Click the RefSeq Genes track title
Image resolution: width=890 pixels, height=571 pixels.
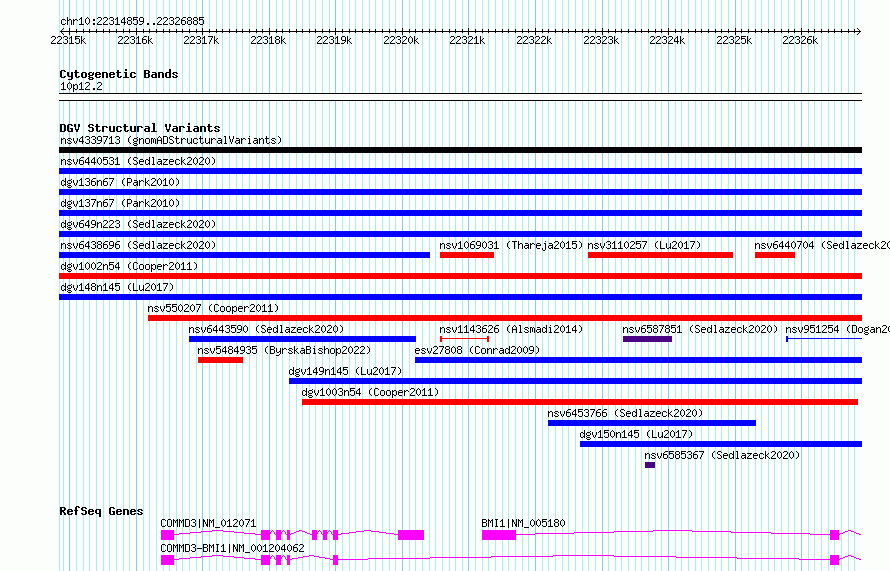point(101,511)
